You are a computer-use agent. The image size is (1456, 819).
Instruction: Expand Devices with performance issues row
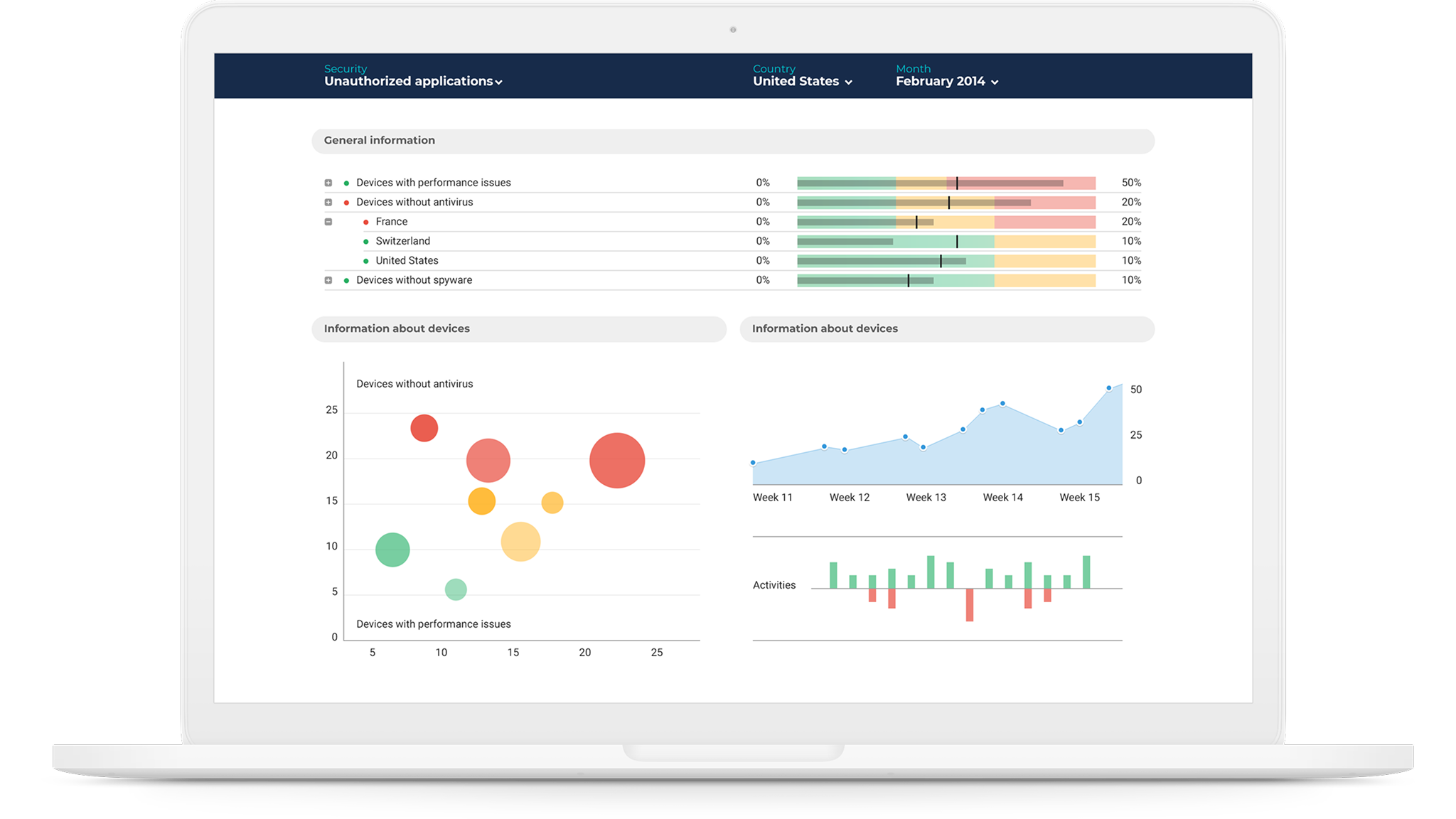(328, 183)
